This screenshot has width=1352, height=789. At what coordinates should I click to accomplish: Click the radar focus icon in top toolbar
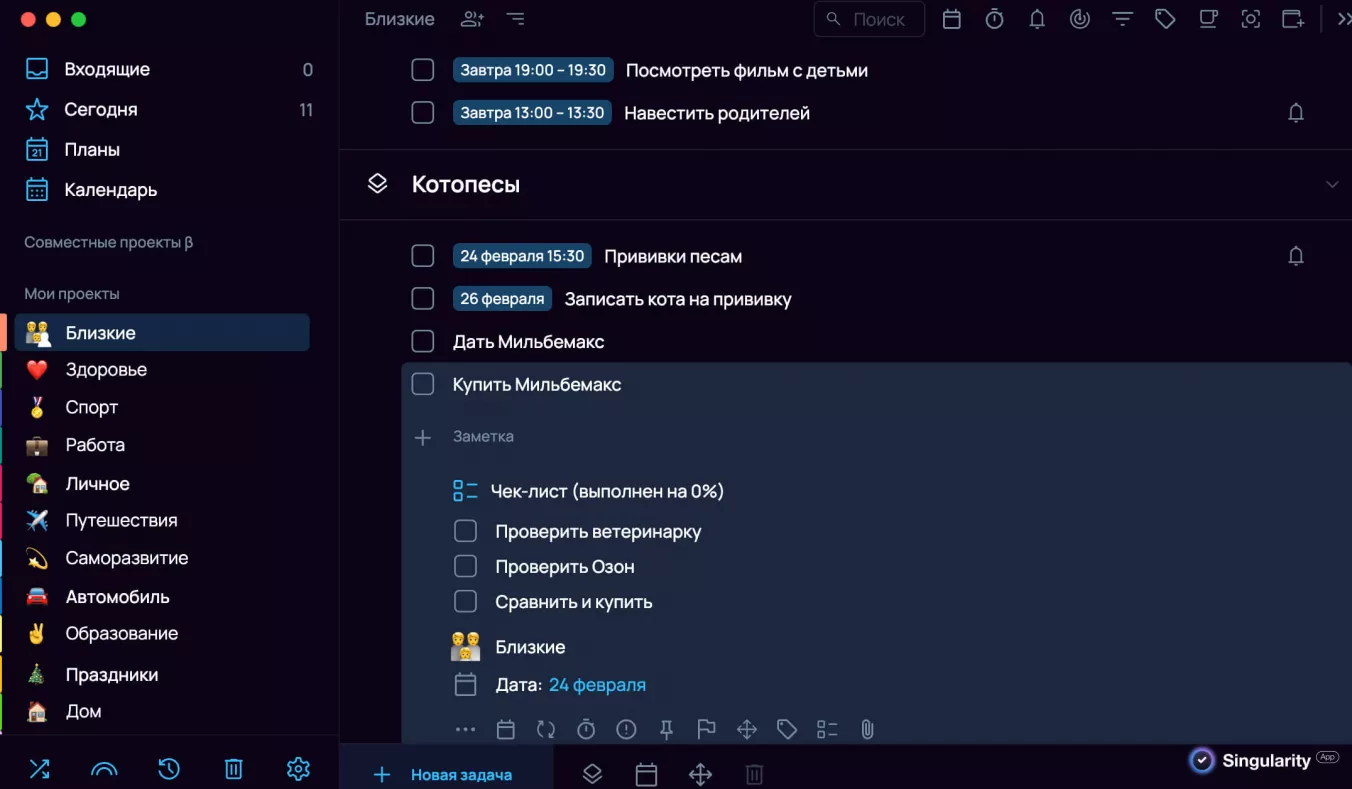(x=1080, y=19)
